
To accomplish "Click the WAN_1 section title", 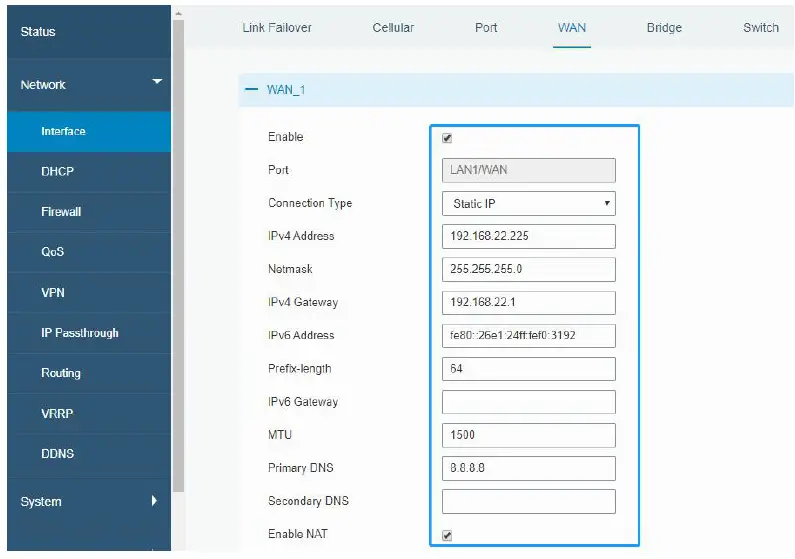I will point(286,90).
